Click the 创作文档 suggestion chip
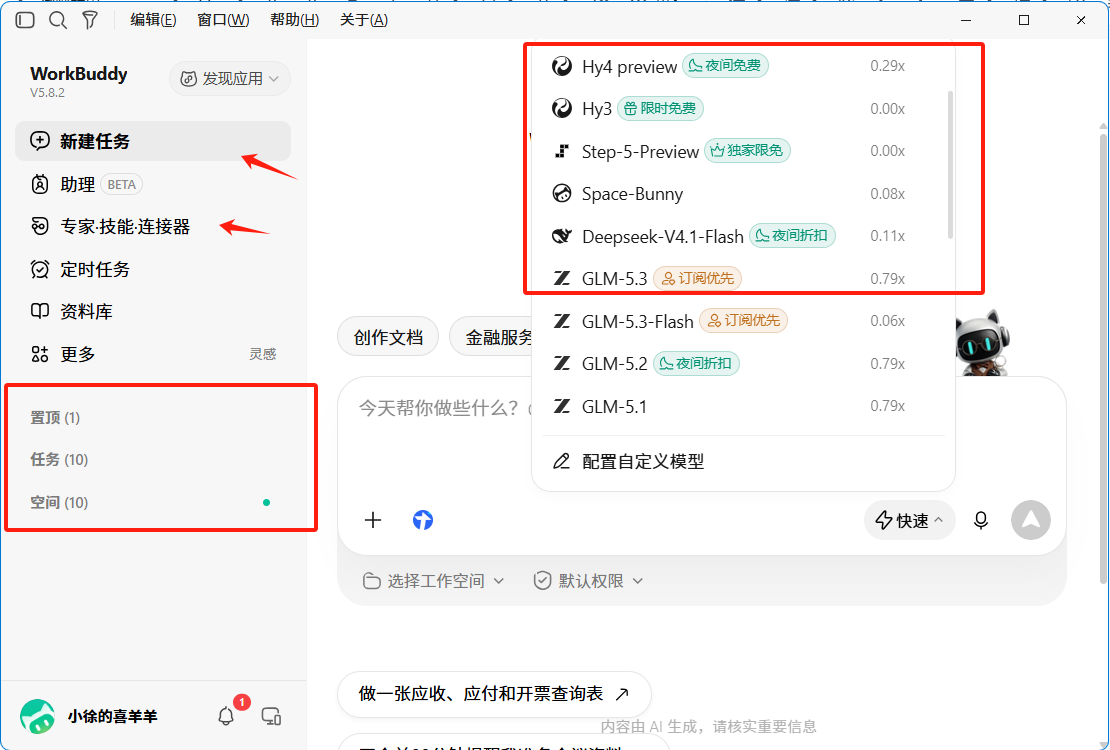The width and height of the screenshot is (1110, 750). point(388,337)
